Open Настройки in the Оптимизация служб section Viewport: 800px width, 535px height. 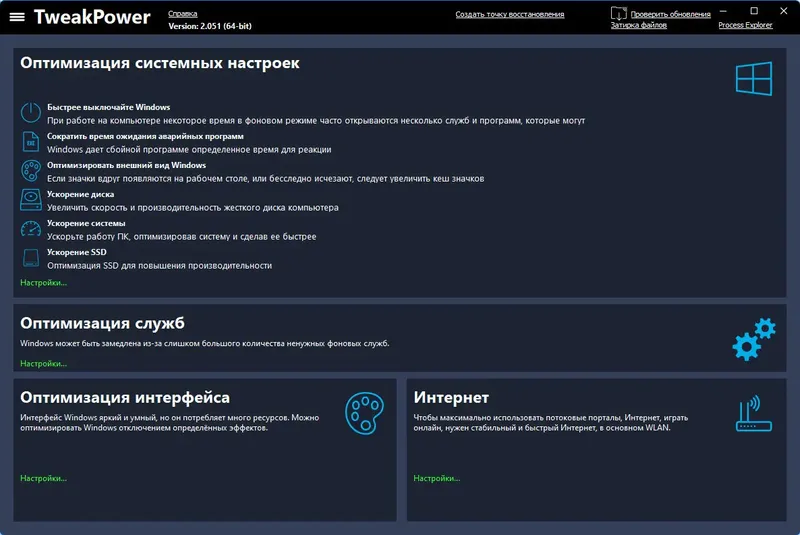(43, 363)
